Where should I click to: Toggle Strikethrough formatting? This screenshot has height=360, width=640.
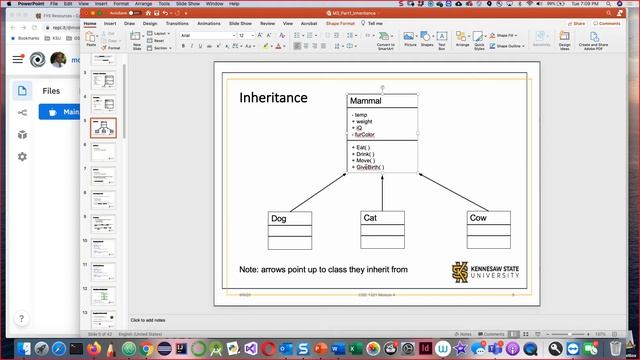[x=209, y=47]
